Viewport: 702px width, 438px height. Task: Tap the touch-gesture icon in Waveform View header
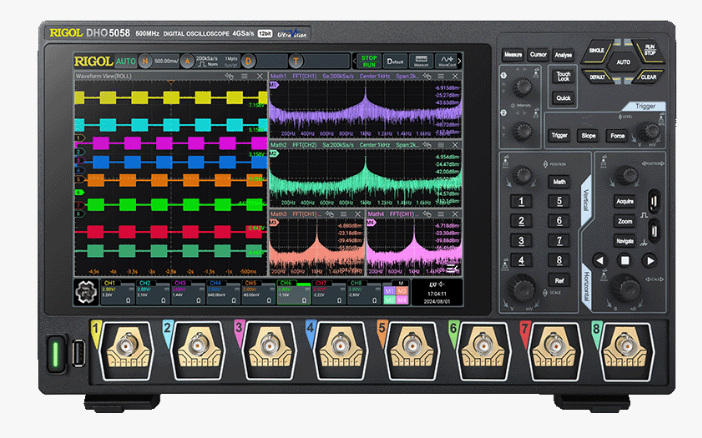(x=230, y=77)
